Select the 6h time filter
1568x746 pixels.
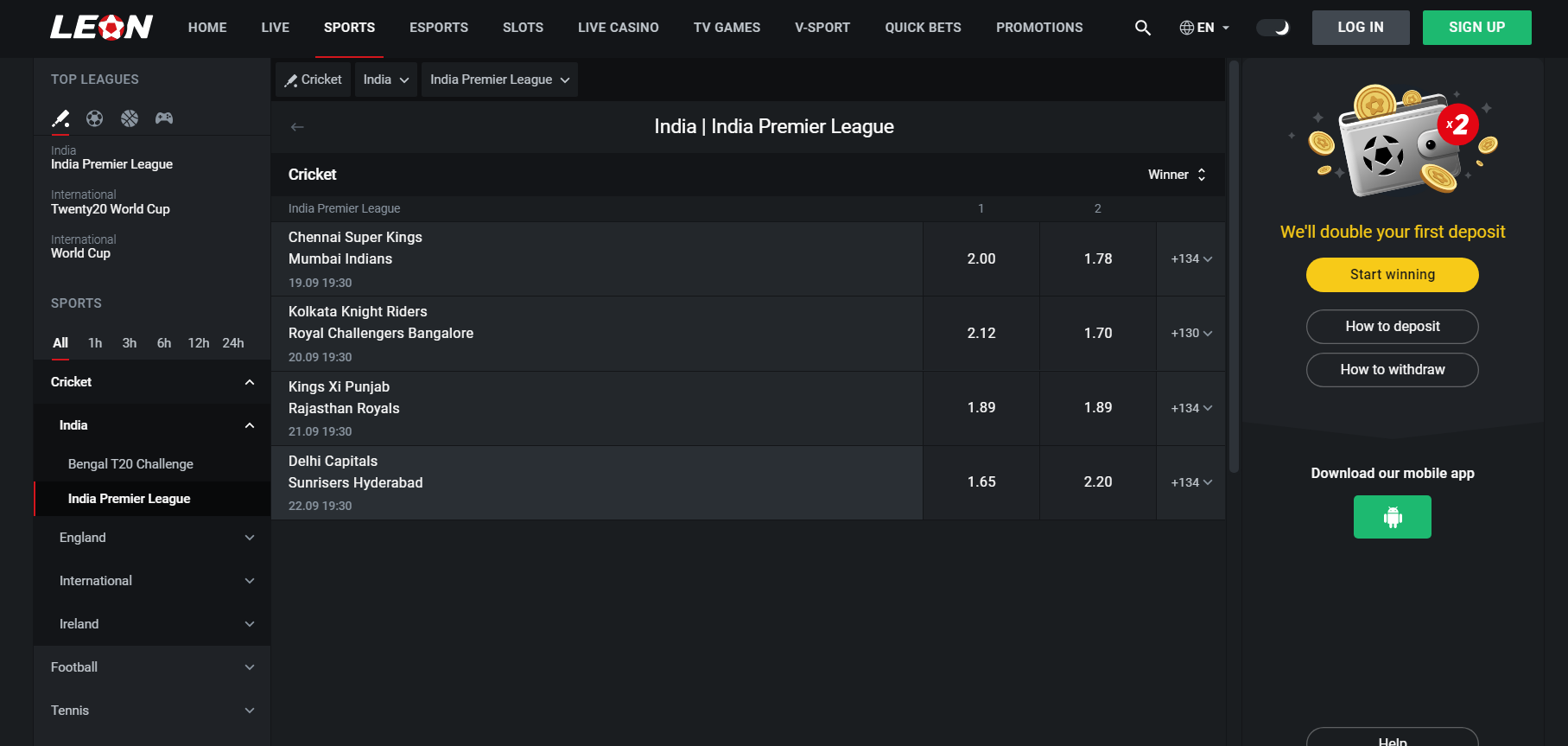164,343
